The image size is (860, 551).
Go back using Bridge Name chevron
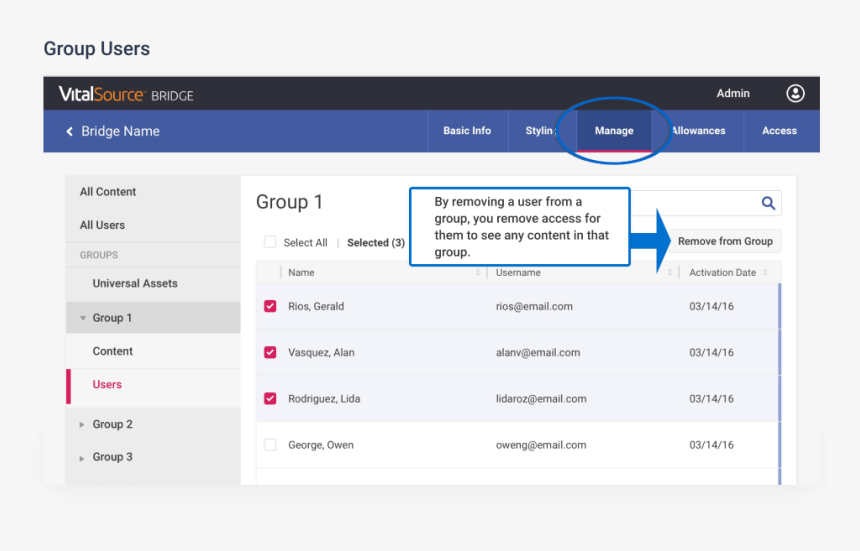(x=70, y=131)
